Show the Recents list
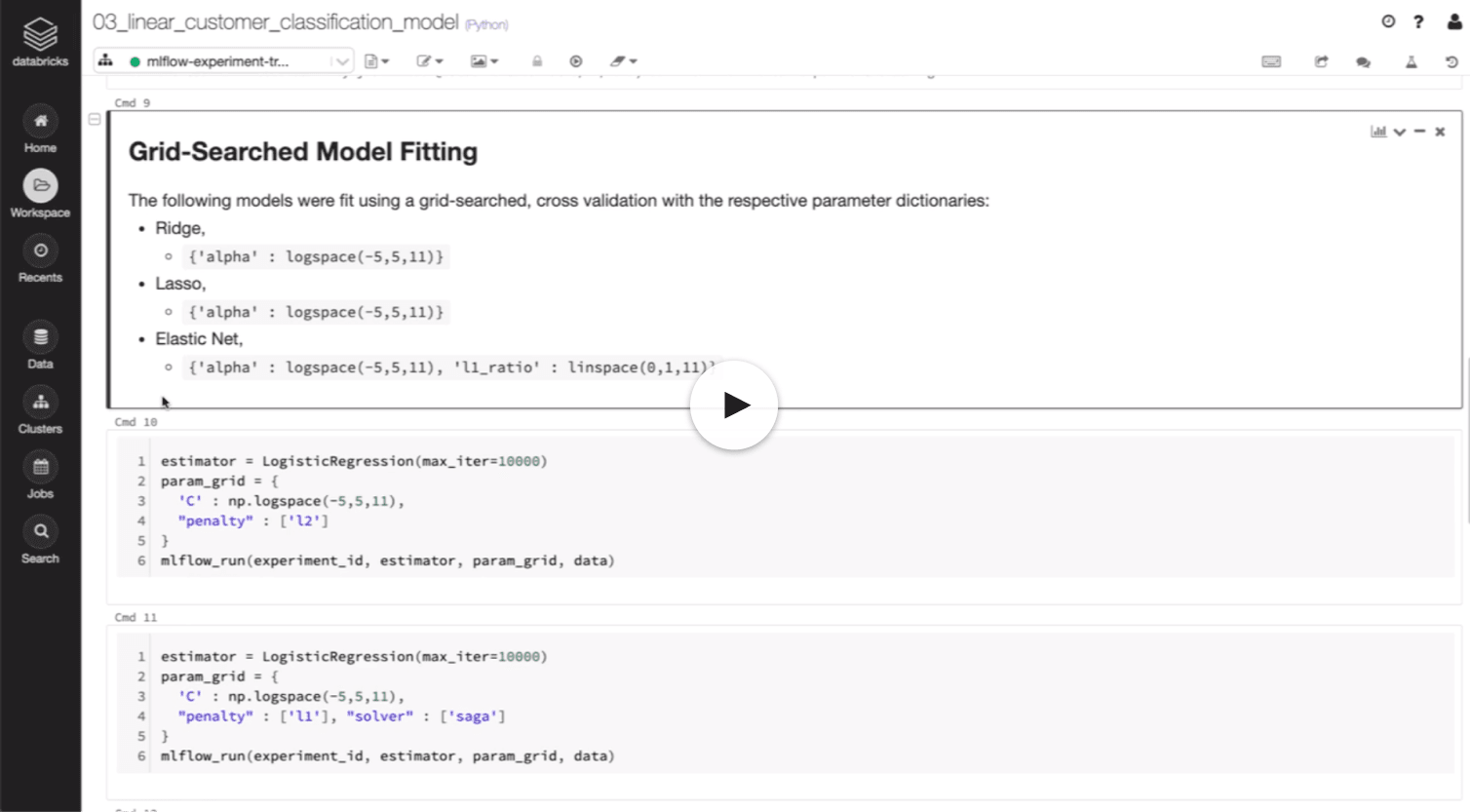The image size is (1470, 812). [40, 259]
